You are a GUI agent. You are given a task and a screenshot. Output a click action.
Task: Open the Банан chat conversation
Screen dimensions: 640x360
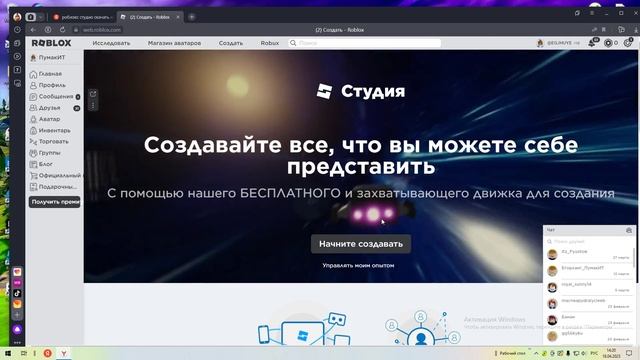point(589,320)
